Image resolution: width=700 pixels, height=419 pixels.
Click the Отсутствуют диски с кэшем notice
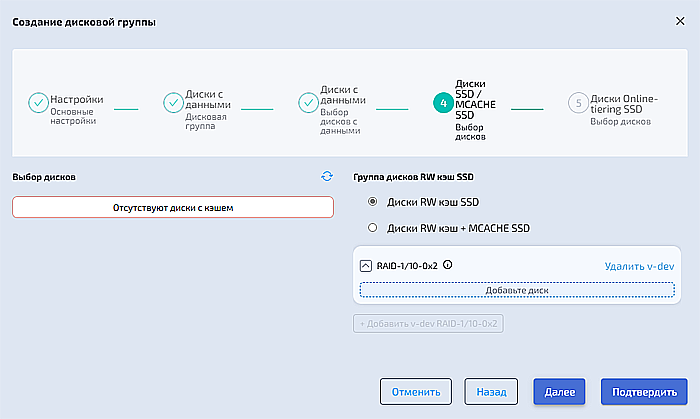click(173, 207)
